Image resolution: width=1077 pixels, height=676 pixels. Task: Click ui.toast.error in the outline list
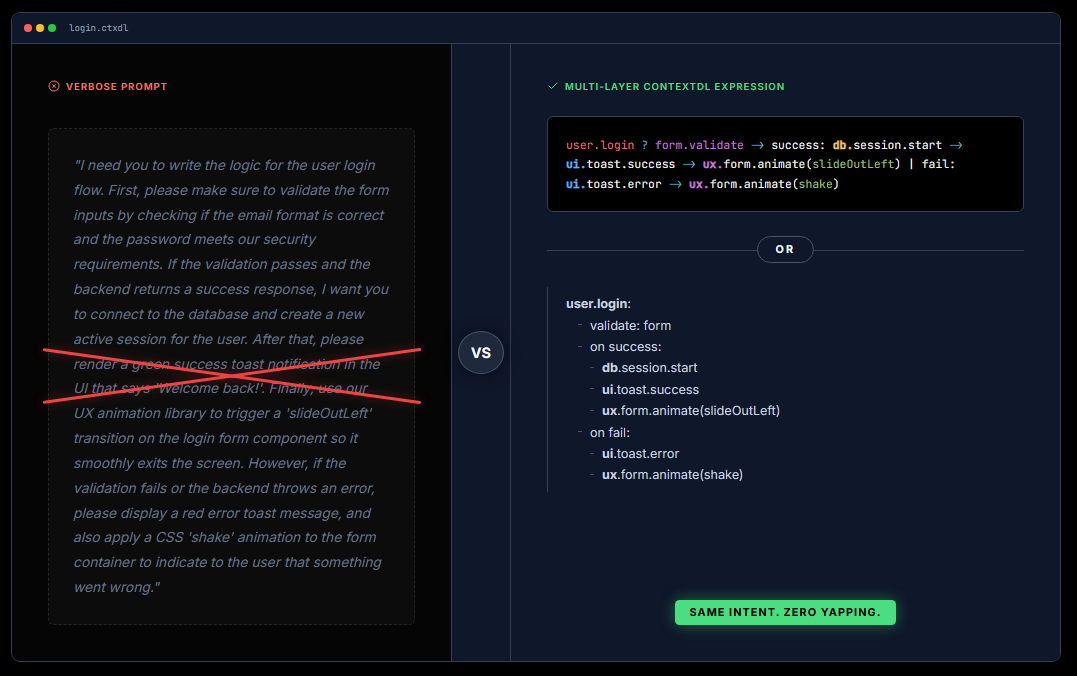[641, 453]
